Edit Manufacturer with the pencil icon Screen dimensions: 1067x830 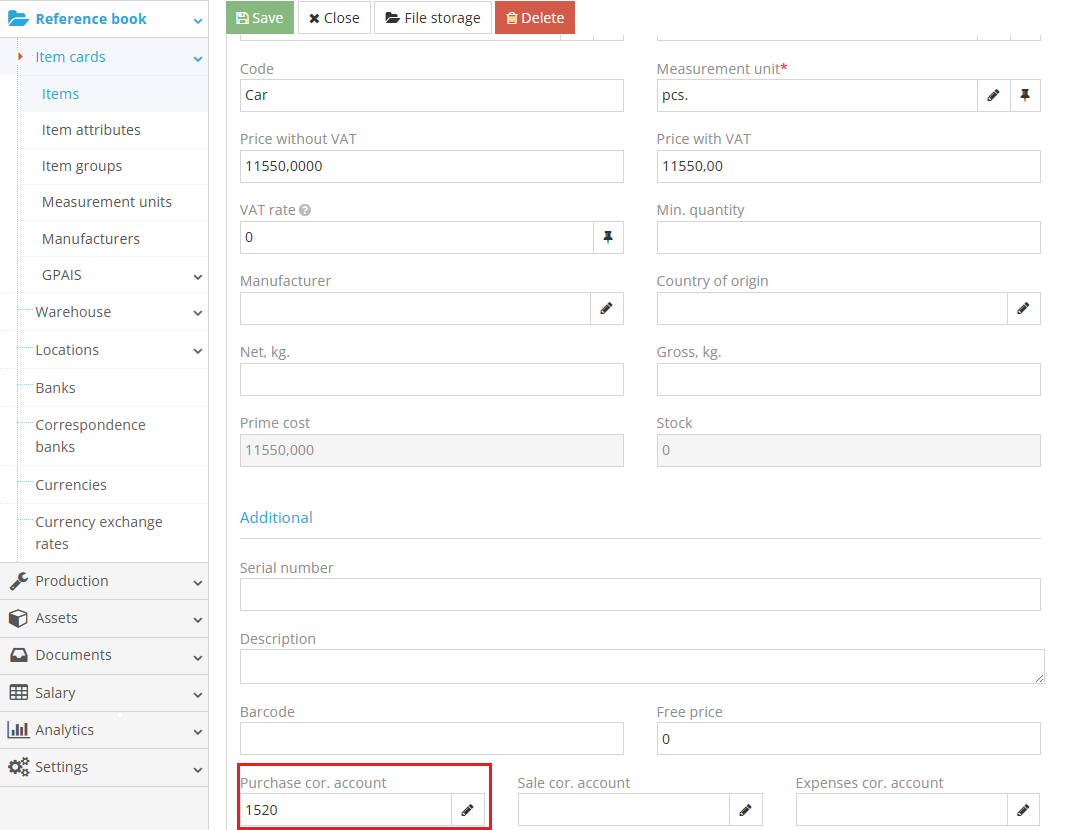(x=606, y=309)
